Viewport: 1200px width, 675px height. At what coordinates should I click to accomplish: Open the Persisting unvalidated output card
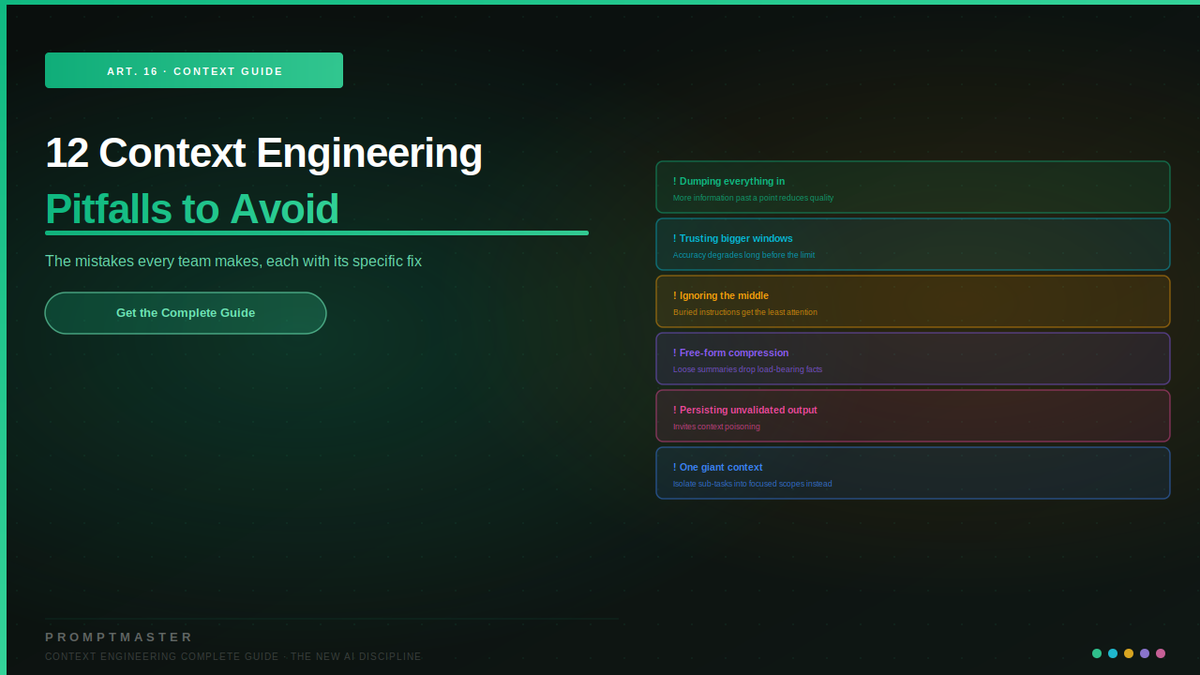912,415
